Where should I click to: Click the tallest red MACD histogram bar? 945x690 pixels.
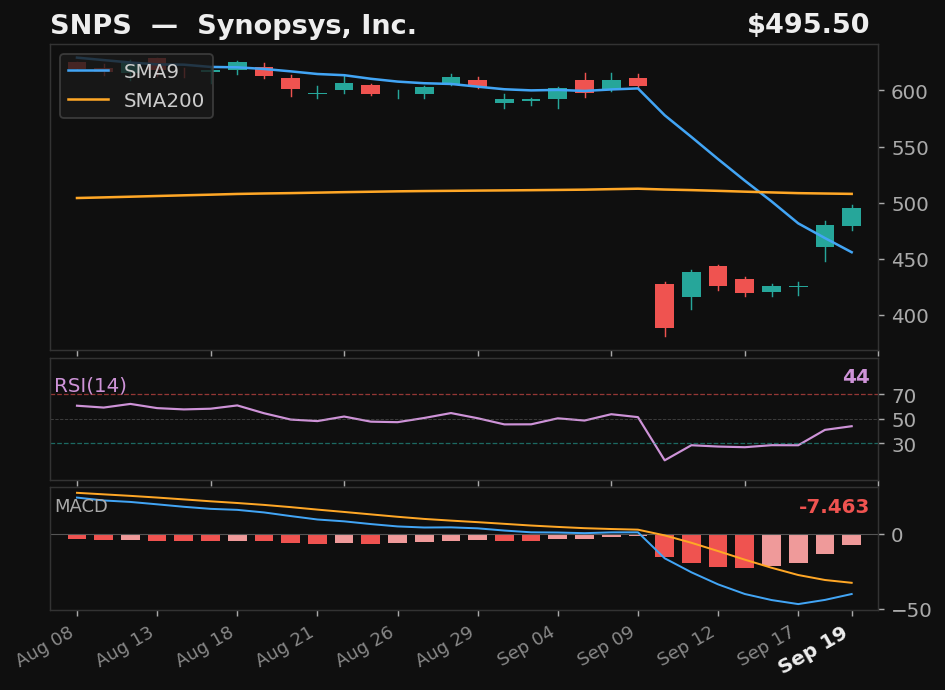click(x=744, y=551)
